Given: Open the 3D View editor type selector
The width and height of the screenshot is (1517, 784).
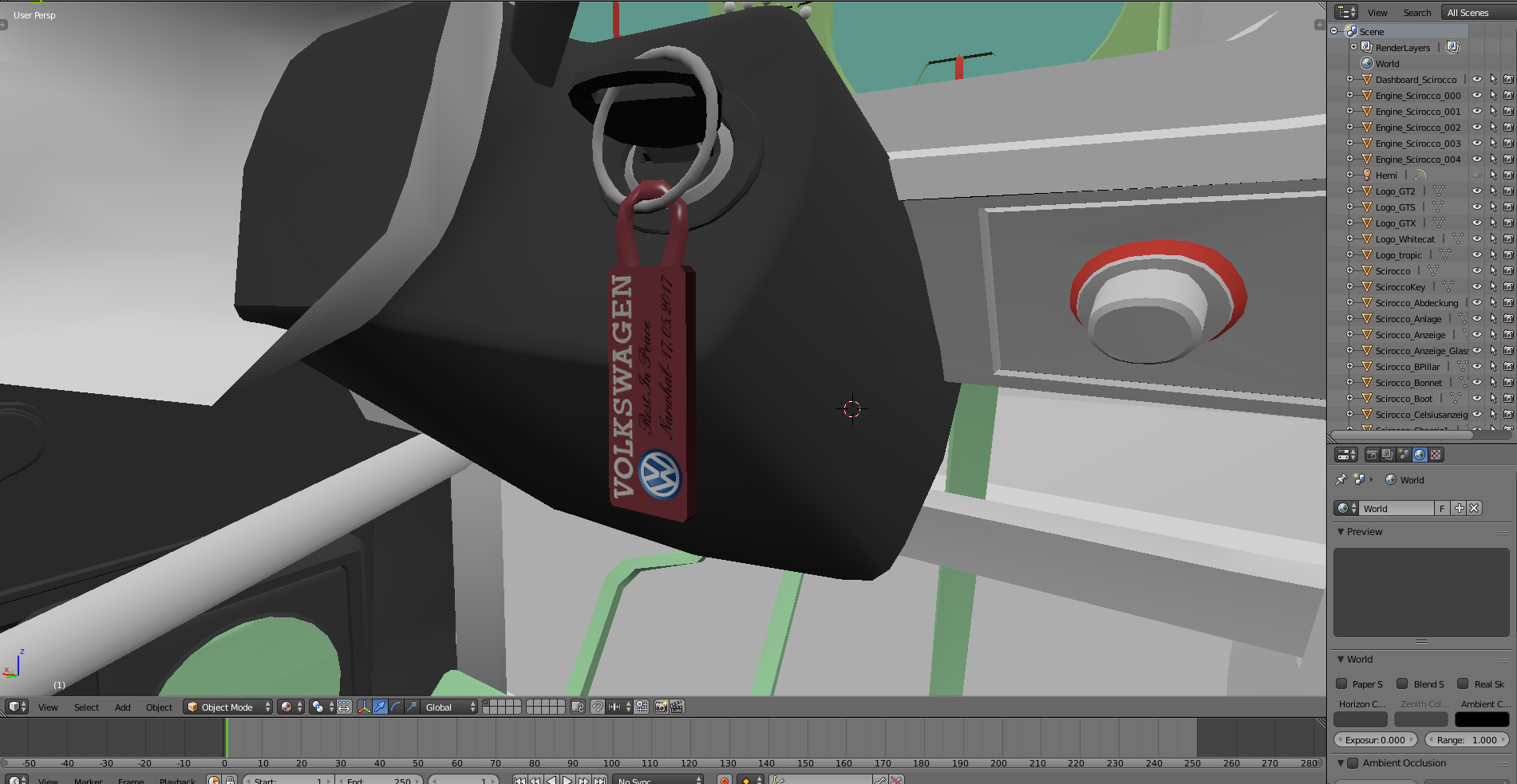Looking at the screenshot, I should point(17,707).
